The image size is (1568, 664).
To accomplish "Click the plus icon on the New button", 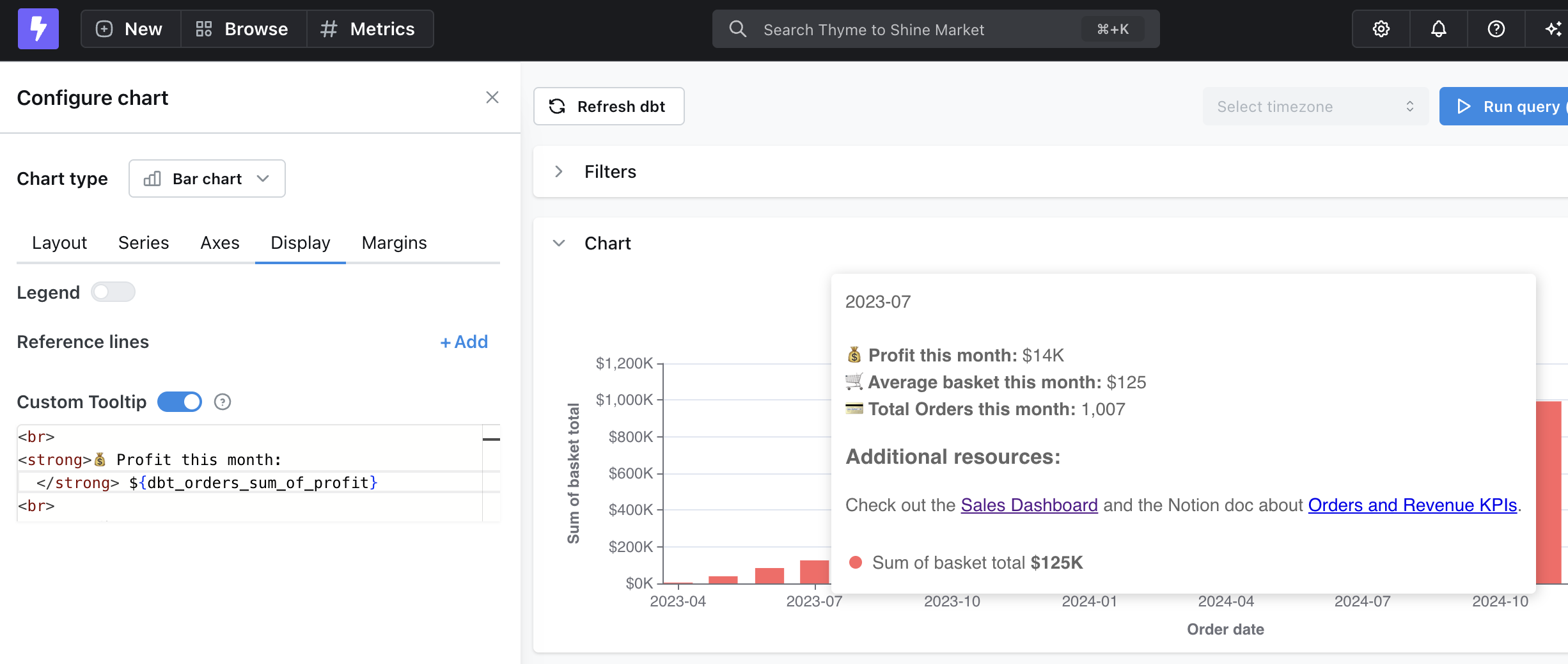I will point(104,29).
